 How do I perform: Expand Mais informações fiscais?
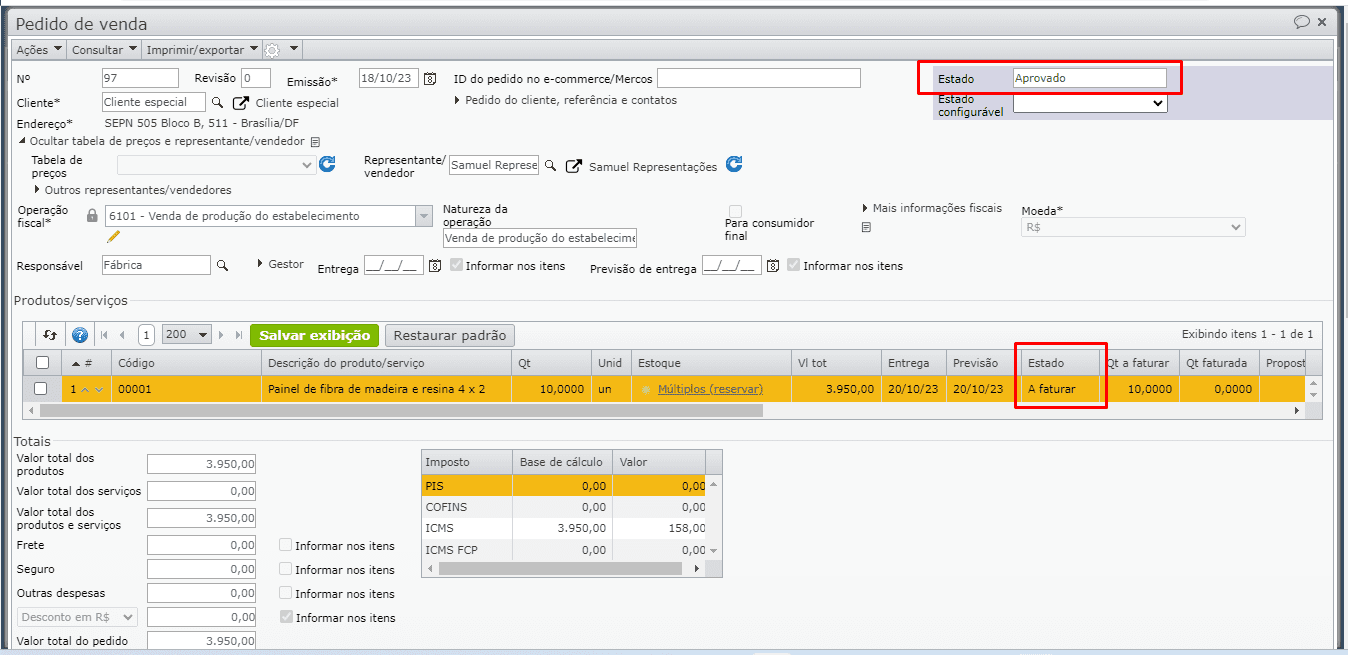[x=931, y=208]
